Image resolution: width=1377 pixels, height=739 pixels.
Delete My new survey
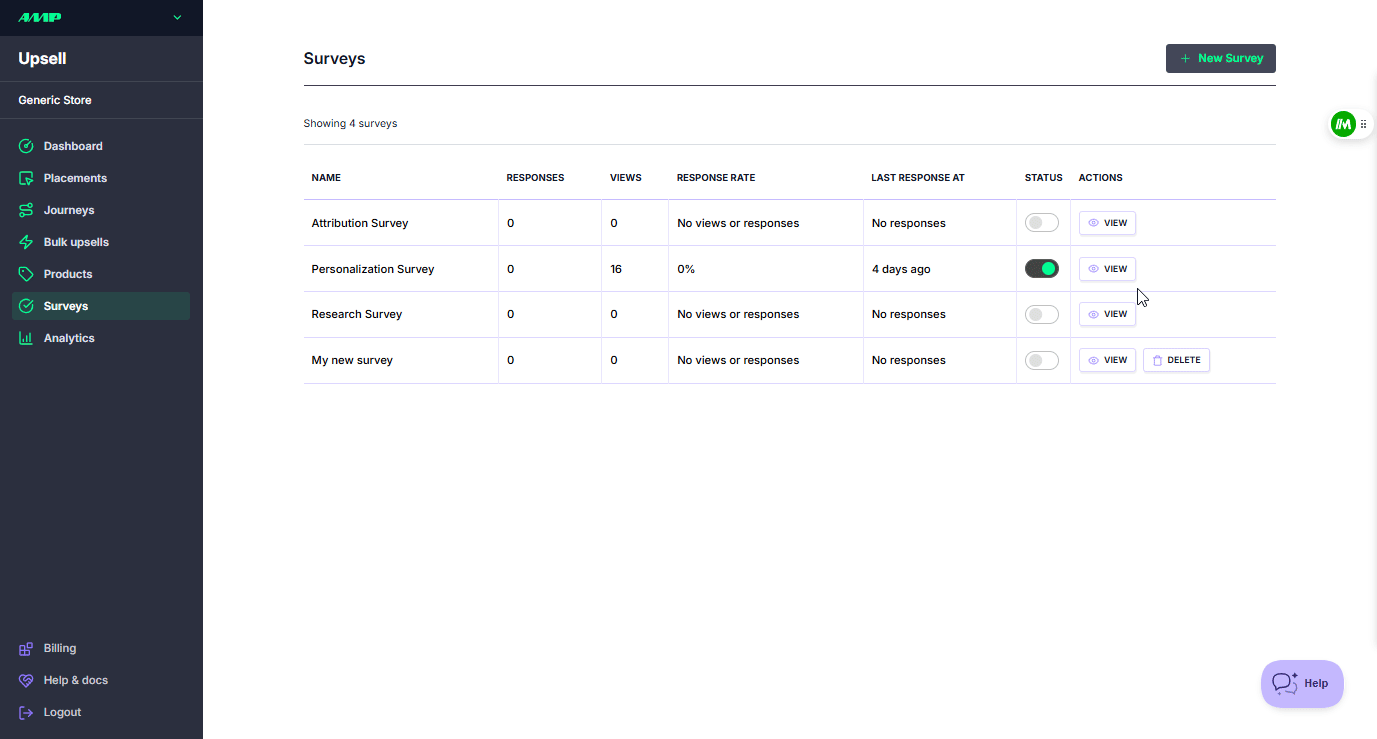click(x=1176, y=360)
